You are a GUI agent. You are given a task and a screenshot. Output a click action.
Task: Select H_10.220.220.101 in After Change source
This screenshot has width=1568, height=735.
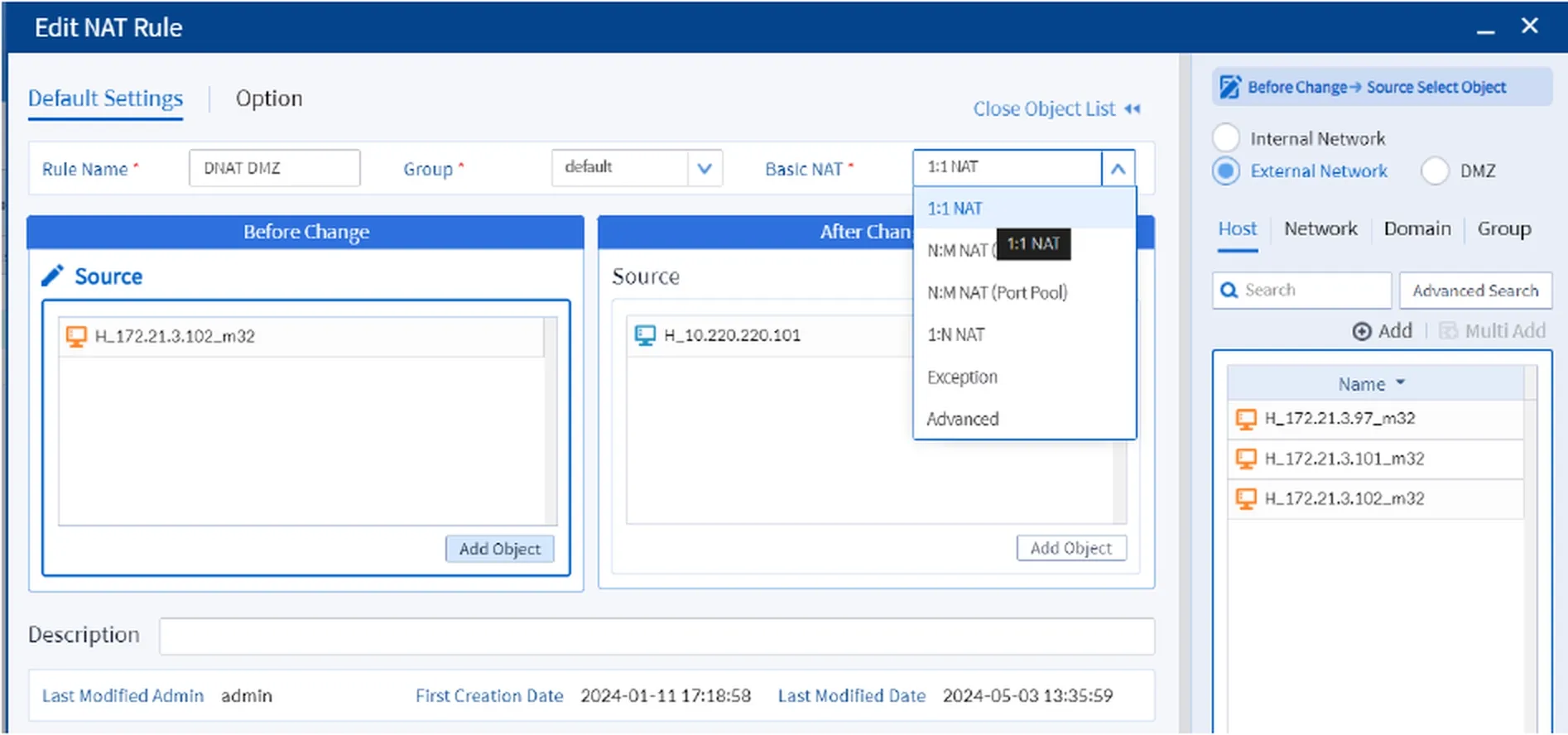point(770,335)
